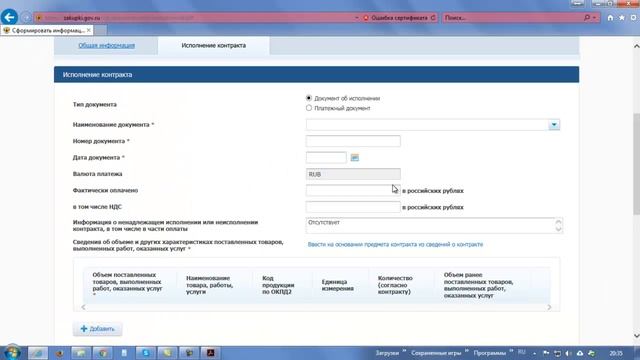
Task: Click link Ввести на основании предмета контракта
Action: coord(395,244)
